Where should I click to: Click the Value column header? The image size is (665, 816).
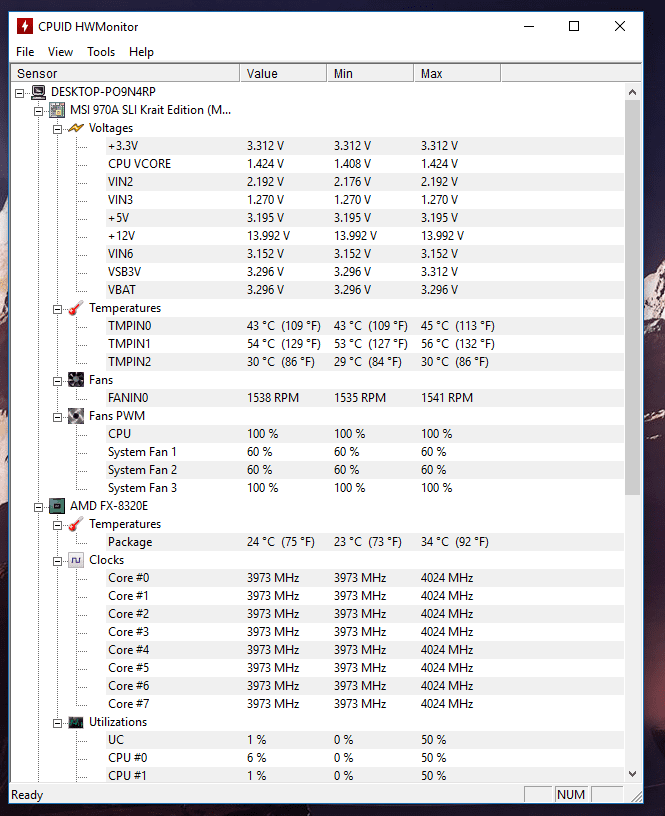pos(284,73)
